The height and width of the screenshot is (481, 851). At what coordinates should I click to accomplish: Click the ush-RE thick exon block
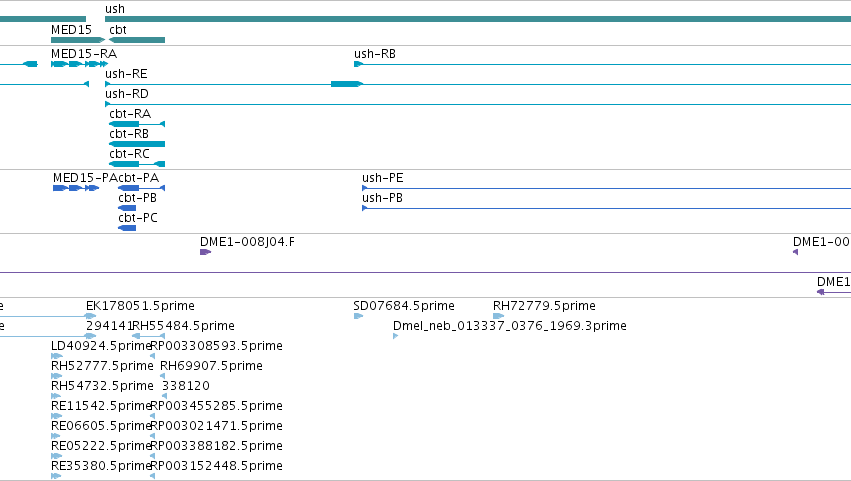[x=346, y=84]
